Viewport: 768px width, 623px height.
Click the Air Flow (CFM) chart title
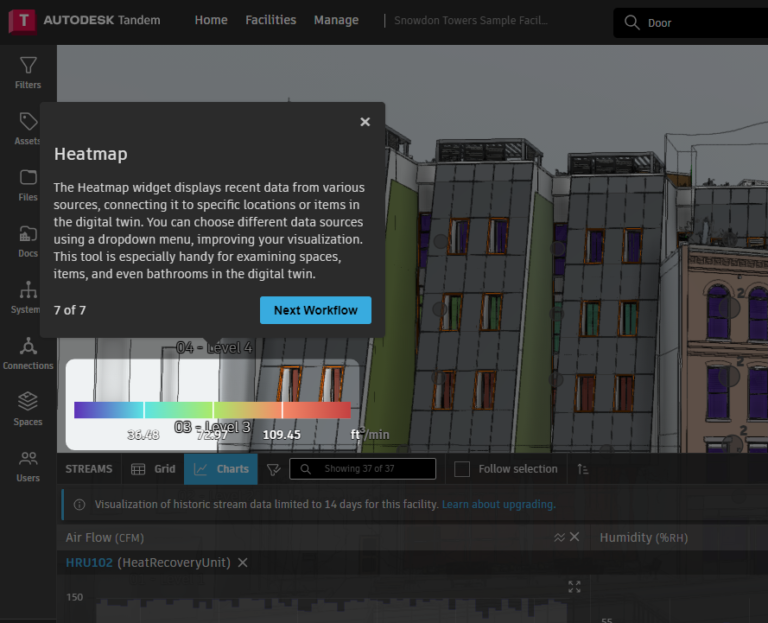click(105, 538)
